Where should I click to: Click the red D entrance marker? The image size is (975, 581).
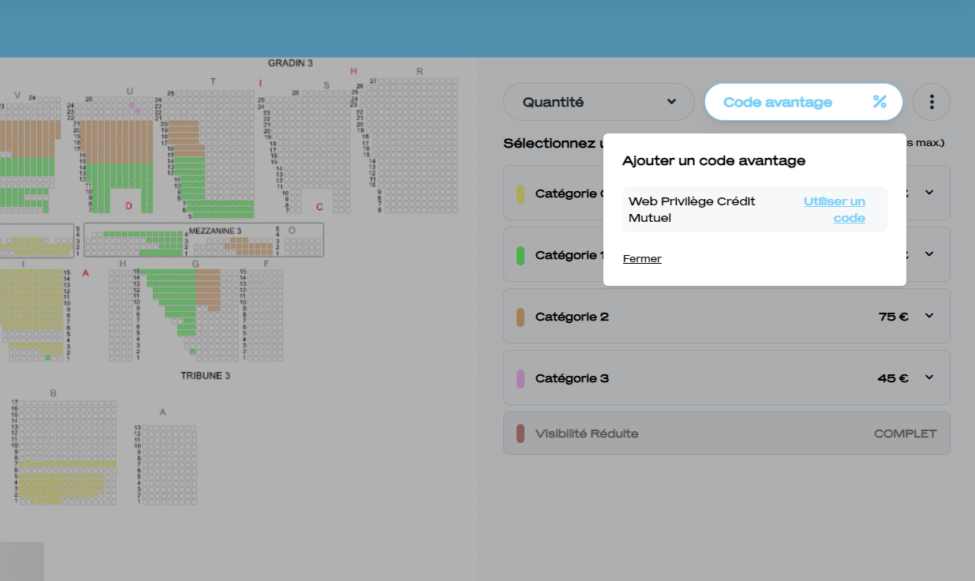point(128,206)
